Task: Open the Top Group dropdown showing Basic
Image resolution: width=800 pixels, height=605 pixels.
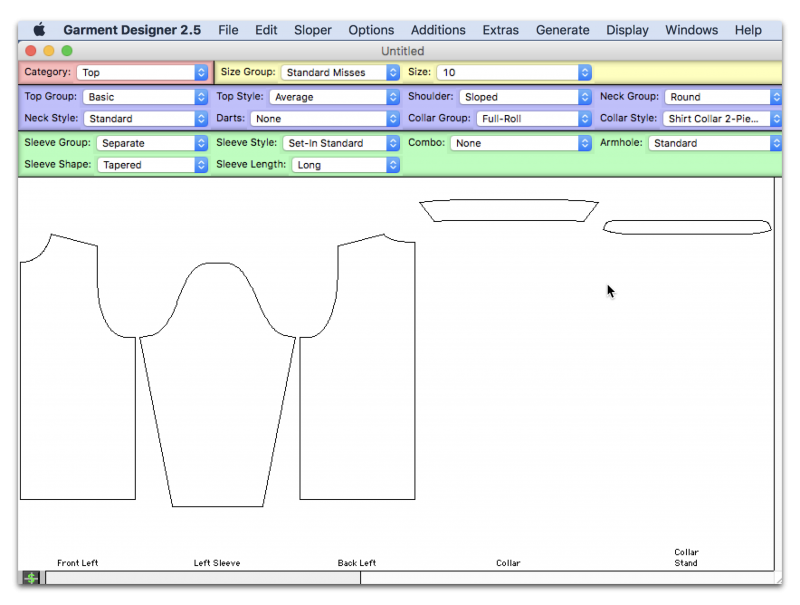Action: pyautogui.click(x=145, y=97)
